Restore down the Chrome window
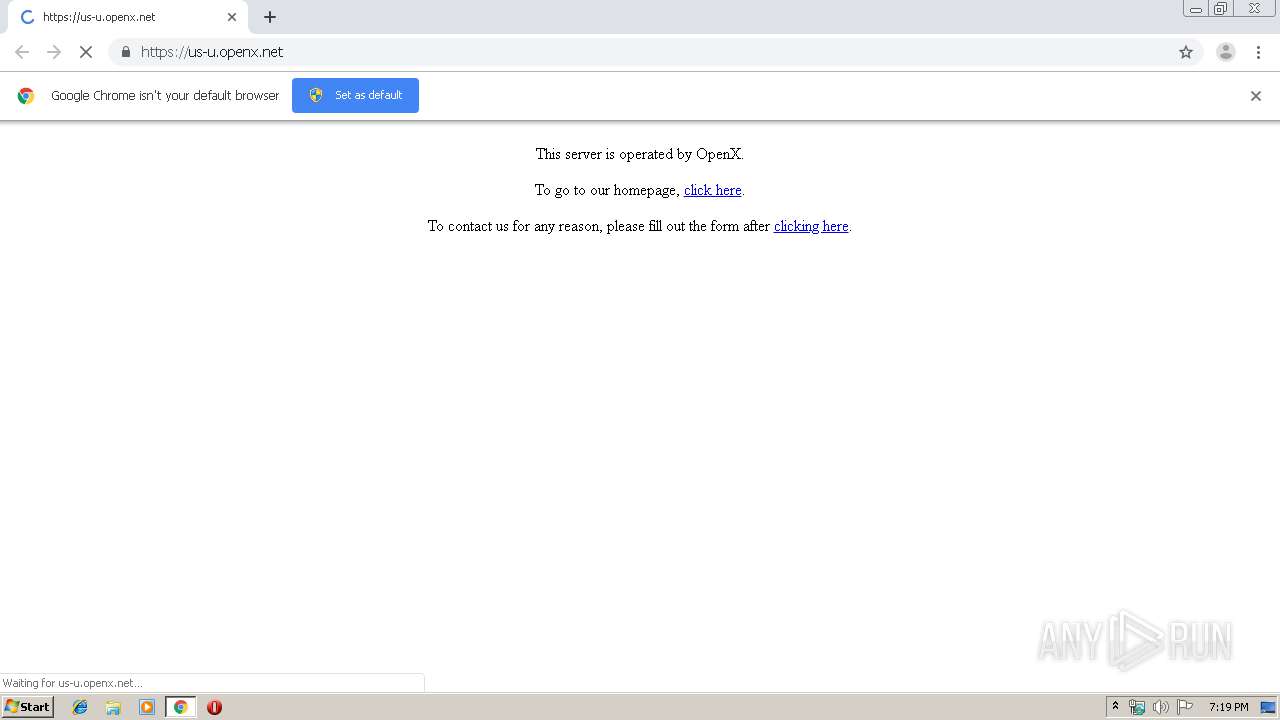 [1221, 9]
